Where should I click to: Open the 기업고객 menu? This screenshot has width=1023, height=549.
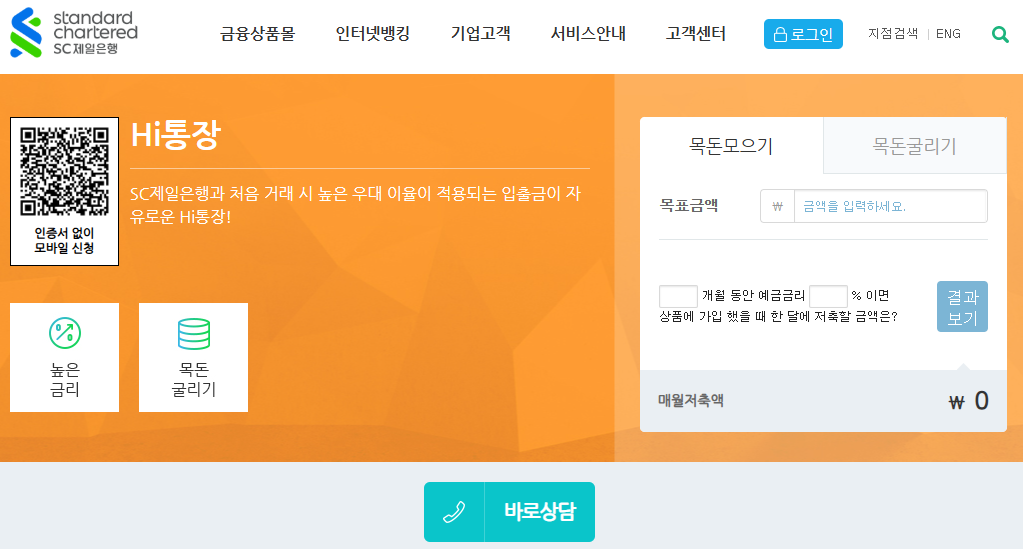[481, 34]
